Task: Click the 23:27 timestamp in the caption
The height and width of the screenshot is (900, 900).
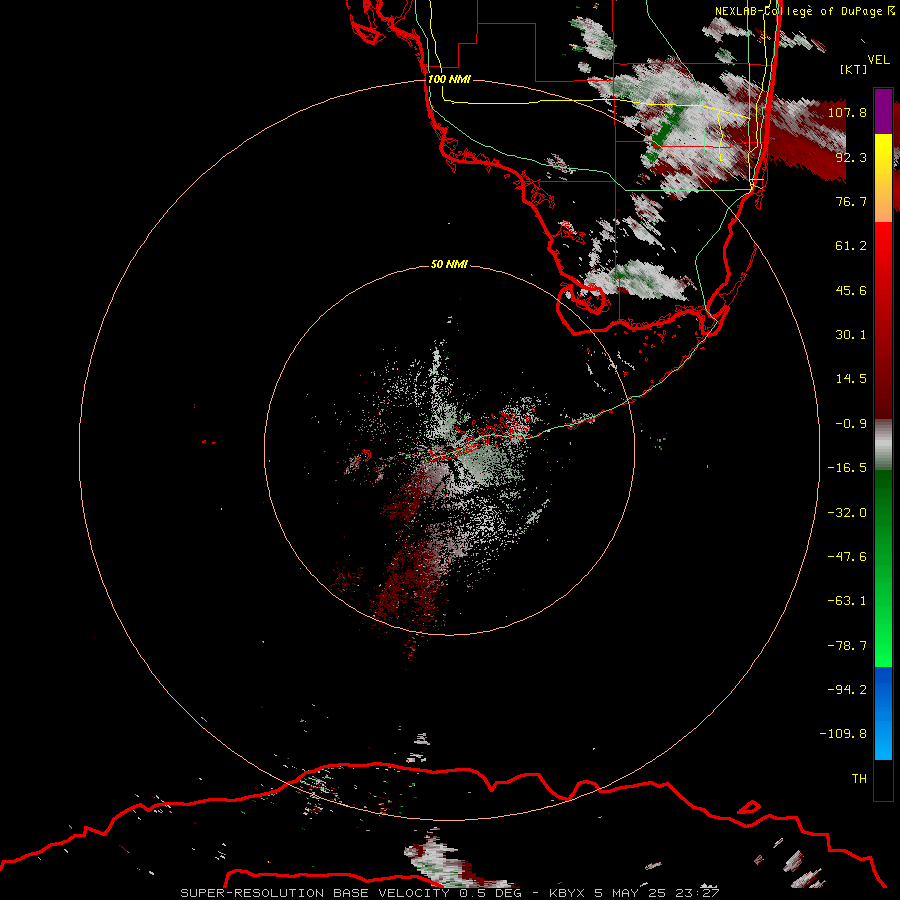Action: tap(697, 893)
